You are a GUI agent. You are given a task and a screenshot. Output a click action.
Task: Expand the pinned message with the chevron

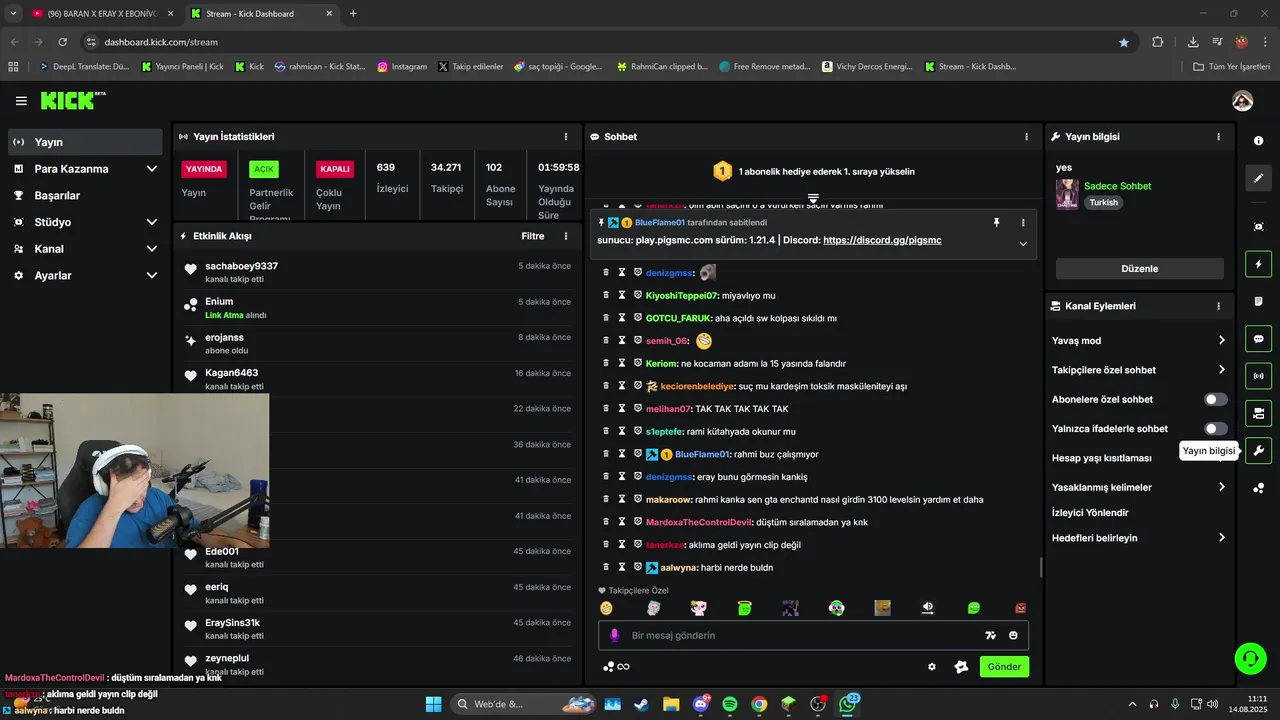[1023, 244]
